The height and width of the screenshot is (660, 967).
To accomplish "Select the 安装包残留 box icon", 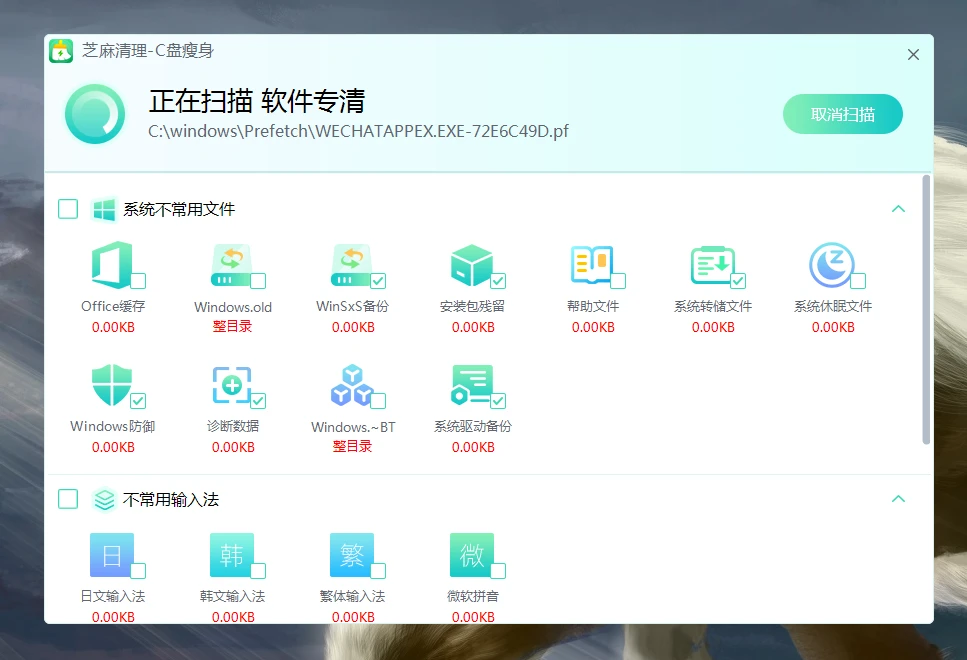I will coord(470,266).
